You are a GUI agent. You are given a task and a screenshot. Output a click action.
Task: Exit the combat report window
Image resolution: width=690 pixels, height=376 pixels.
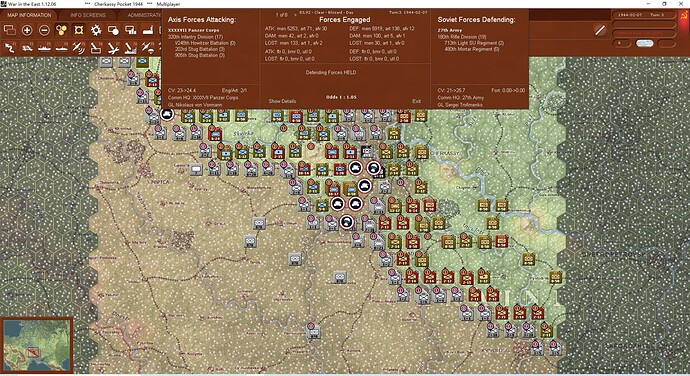[416, 101]
